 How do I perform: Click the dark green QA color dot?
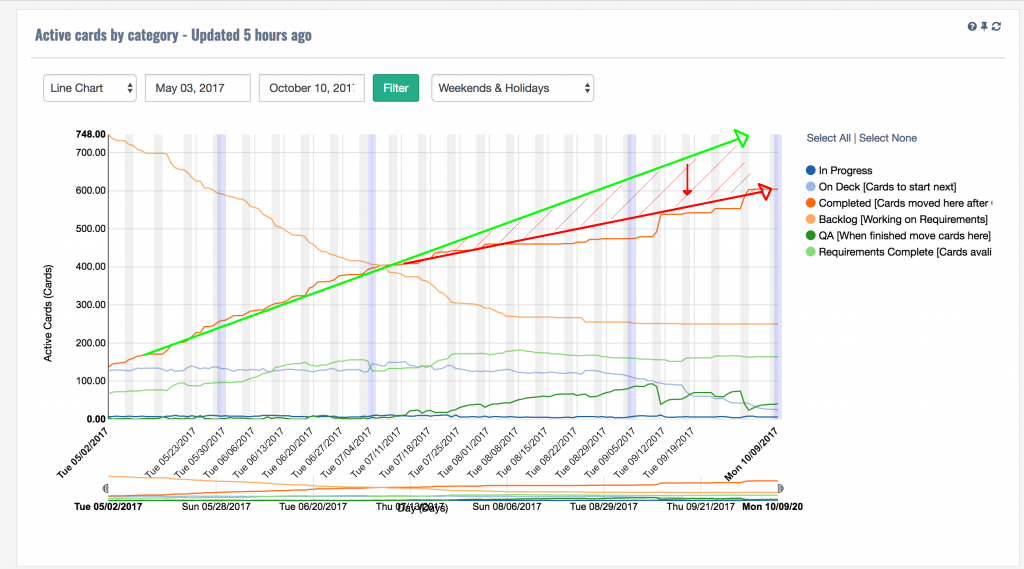click(x=811, y=236)
